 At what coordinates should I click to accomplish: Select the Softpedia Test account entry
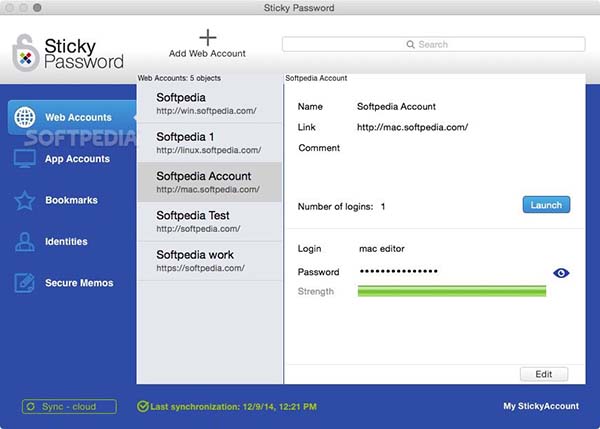(209, 222)
